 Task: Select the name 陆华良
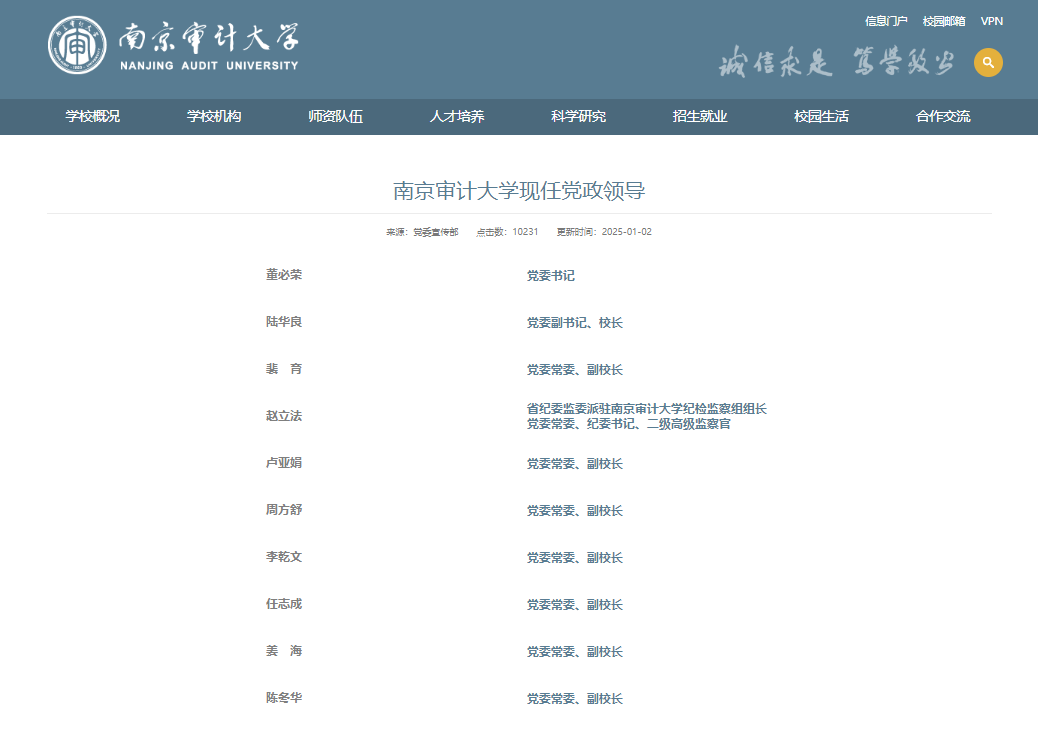[x=284, y=322]
